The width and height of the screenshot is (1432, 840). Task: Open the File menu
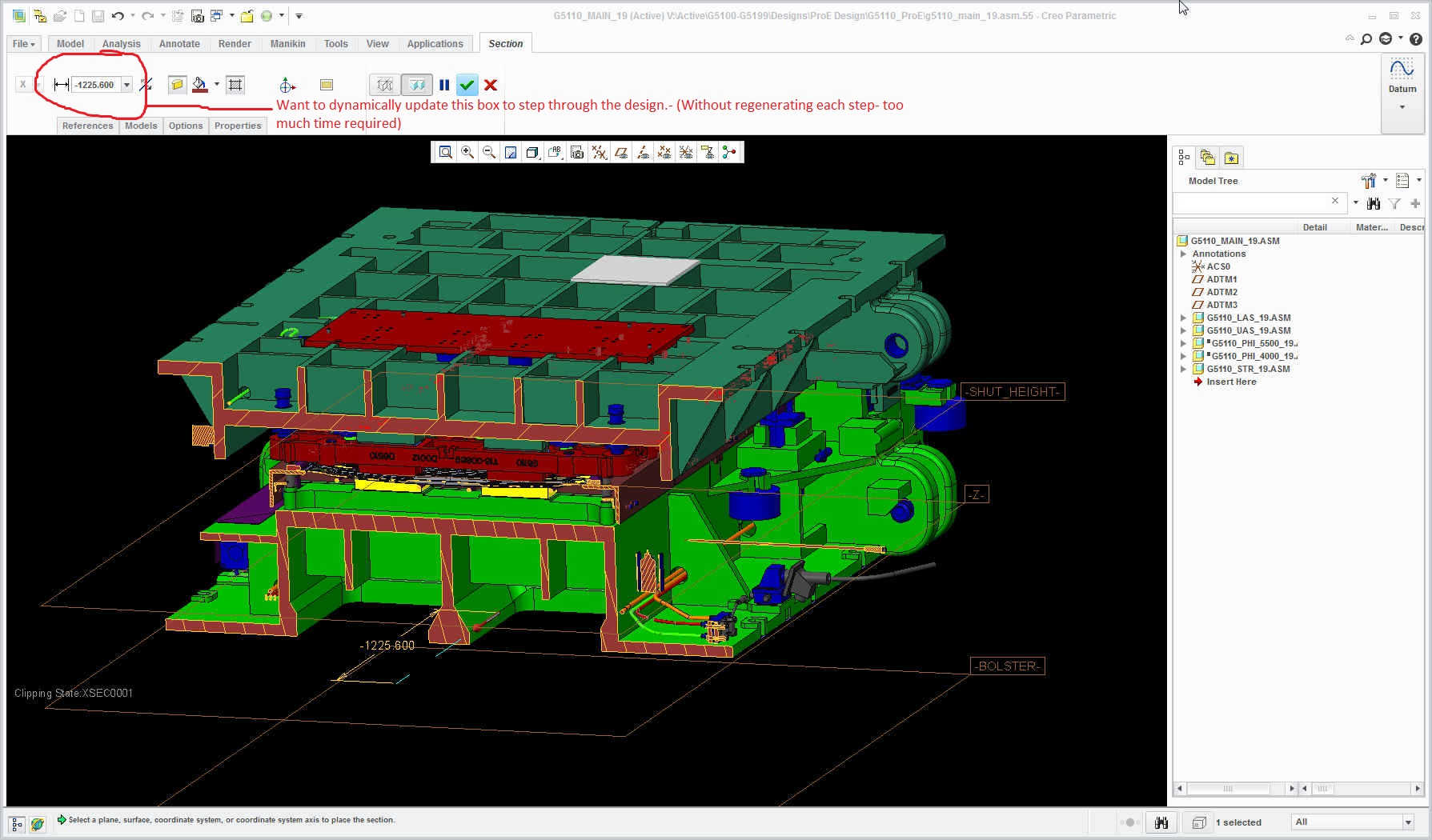tap(23, 44)
